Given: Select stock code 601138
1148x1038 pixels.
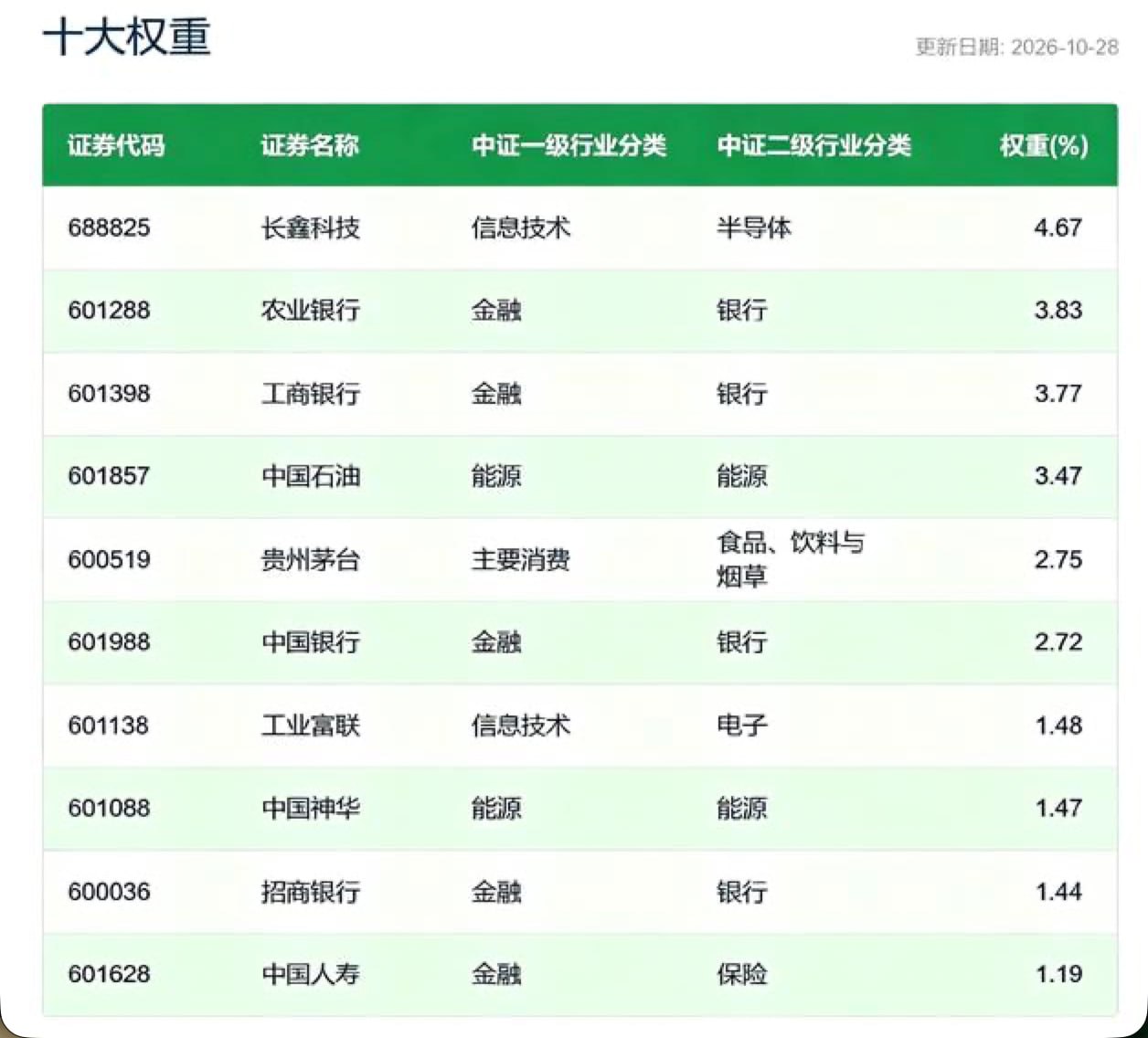Looking at the screenshot, I should point(109,726).
